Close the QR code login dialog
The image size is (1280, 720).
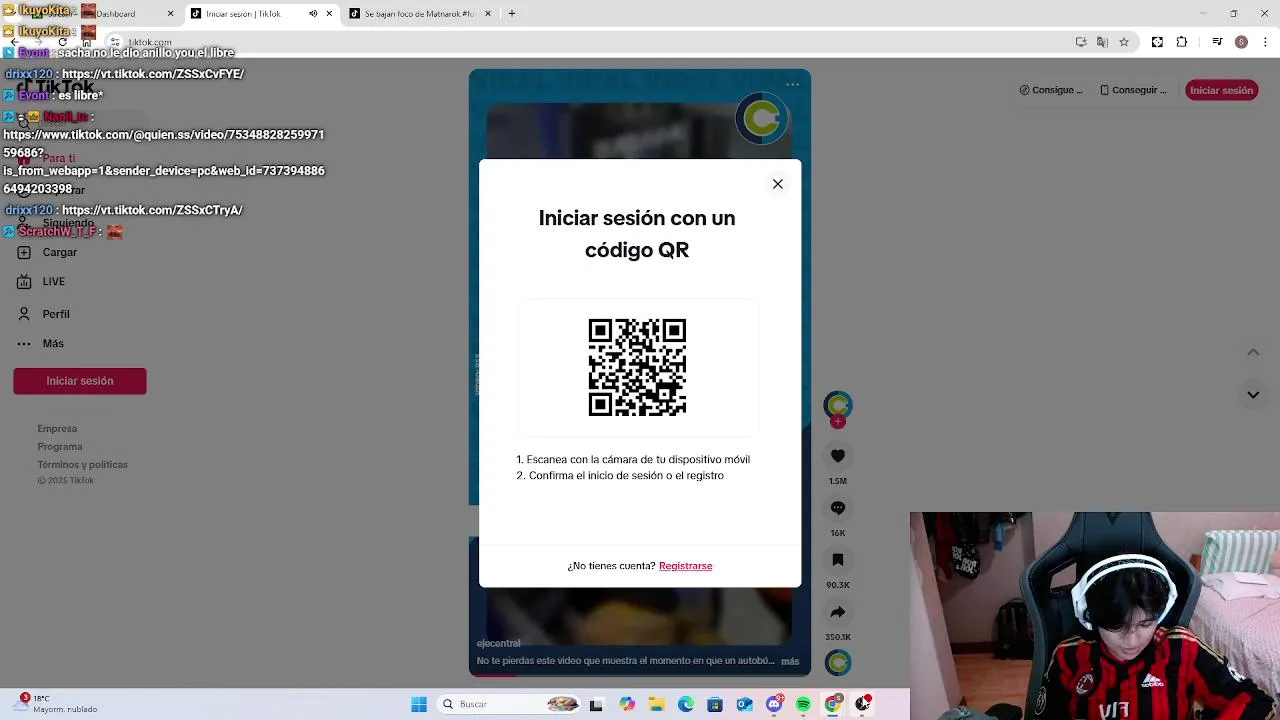[777, 184]
